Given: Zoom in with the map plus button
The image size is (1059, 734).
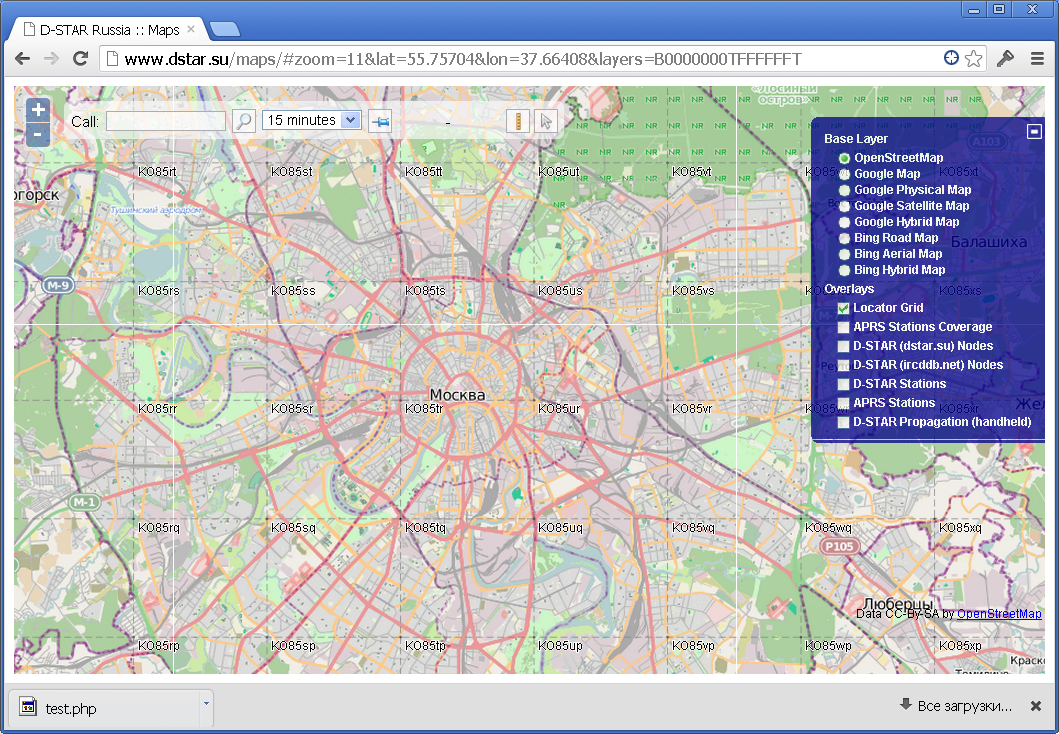Looking at the screenshot, I should click(38, 110).
